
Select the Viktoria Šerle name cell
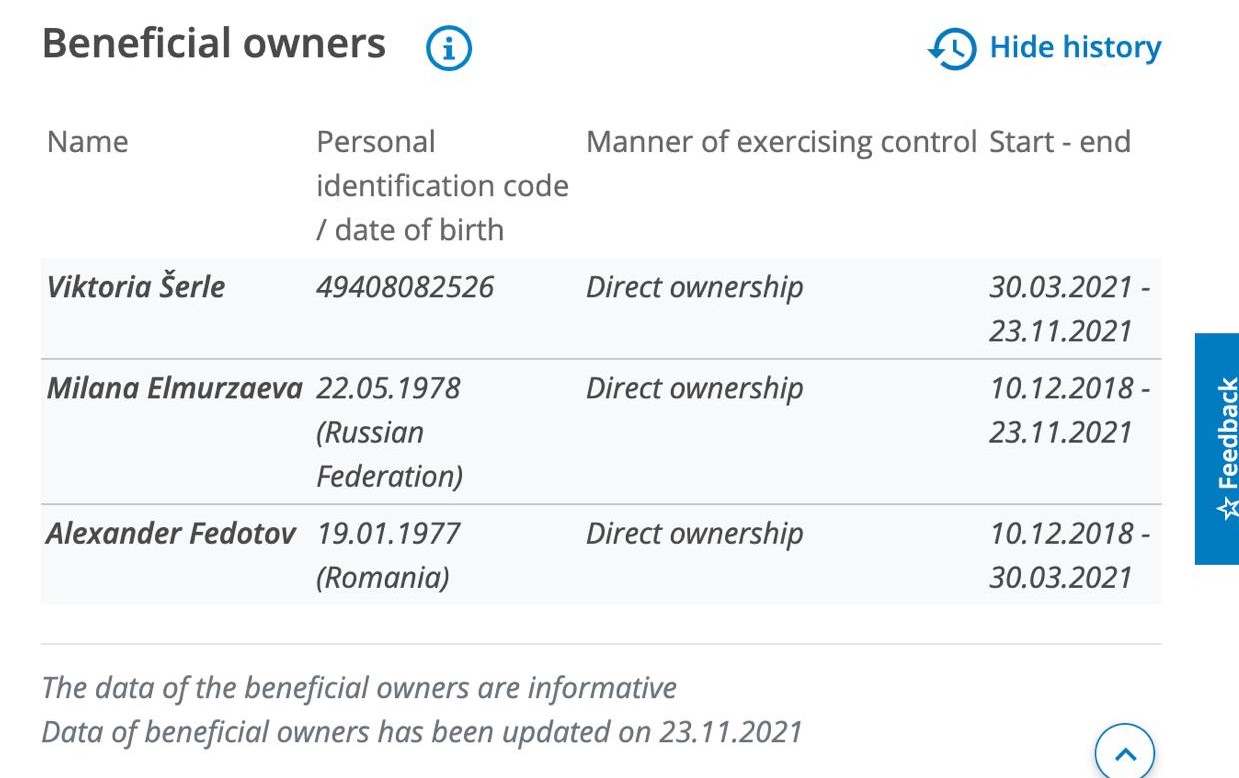tap(136, 287)
